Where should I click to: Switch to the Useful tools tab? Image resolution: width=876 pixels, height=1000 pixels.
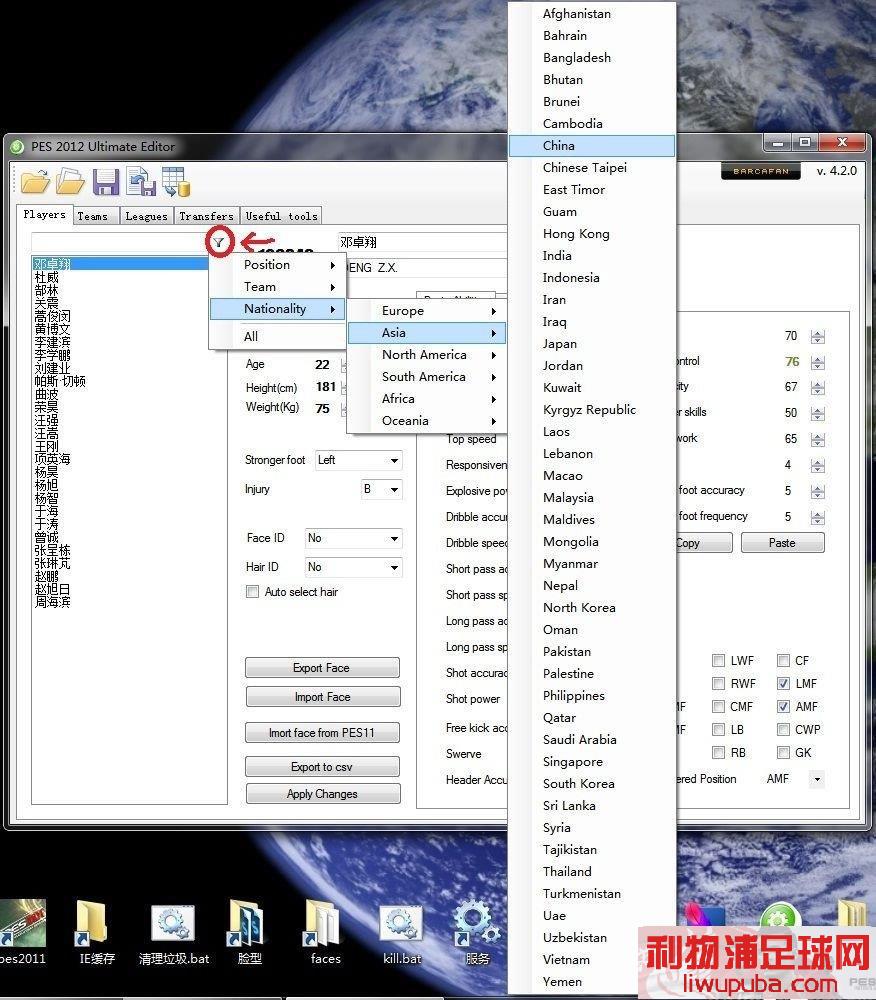coord(281,216)
